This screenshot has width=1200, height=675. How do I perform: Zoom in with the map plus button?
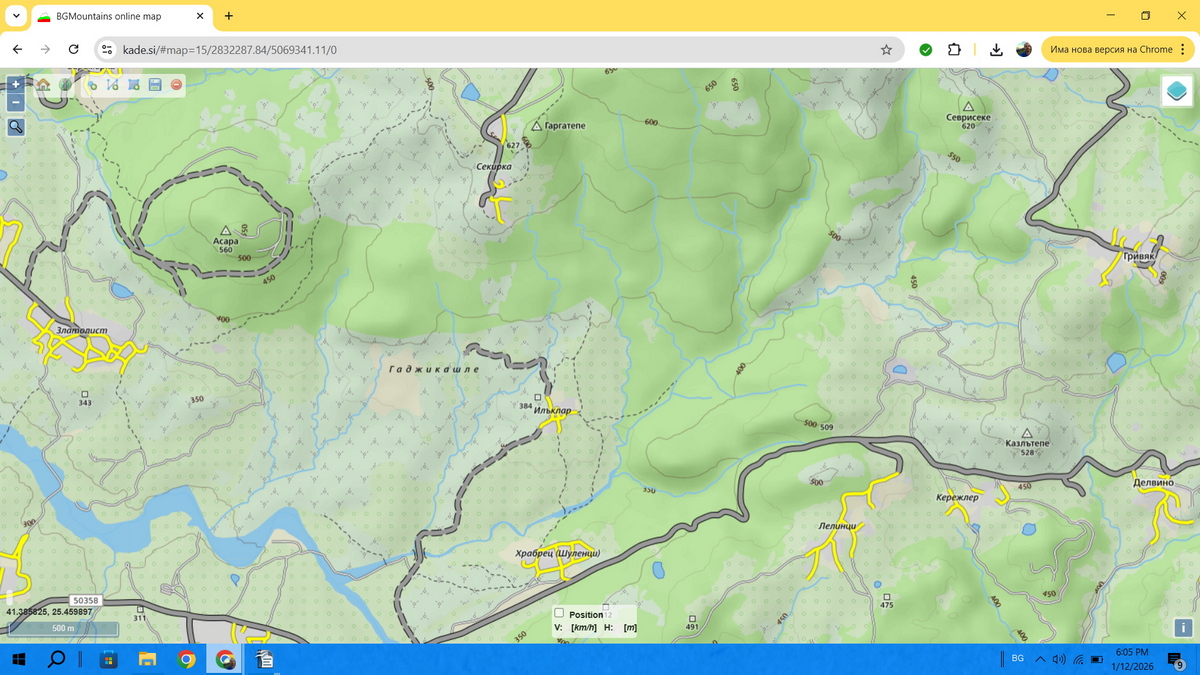(16, 85)
